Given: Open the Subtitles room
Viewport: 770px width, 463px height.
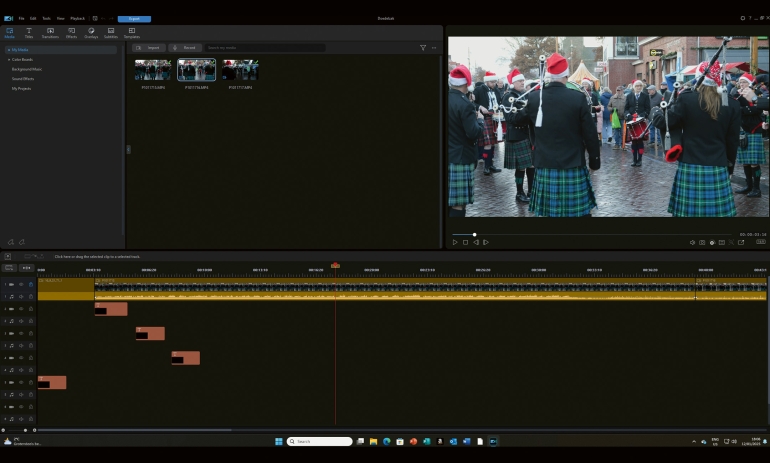Looking at the screenshot, I should [111, 32].
